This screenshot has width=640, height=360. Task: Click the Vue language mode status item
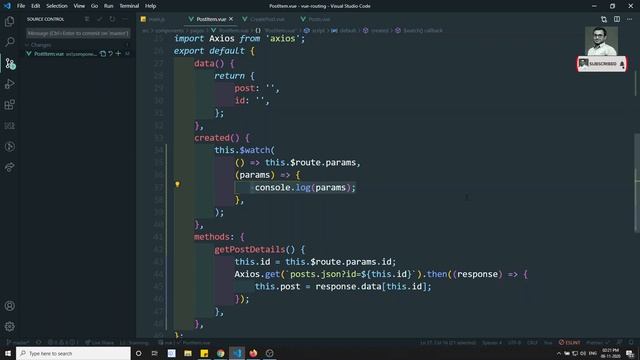pyautogui.click(x=548, y=342)
